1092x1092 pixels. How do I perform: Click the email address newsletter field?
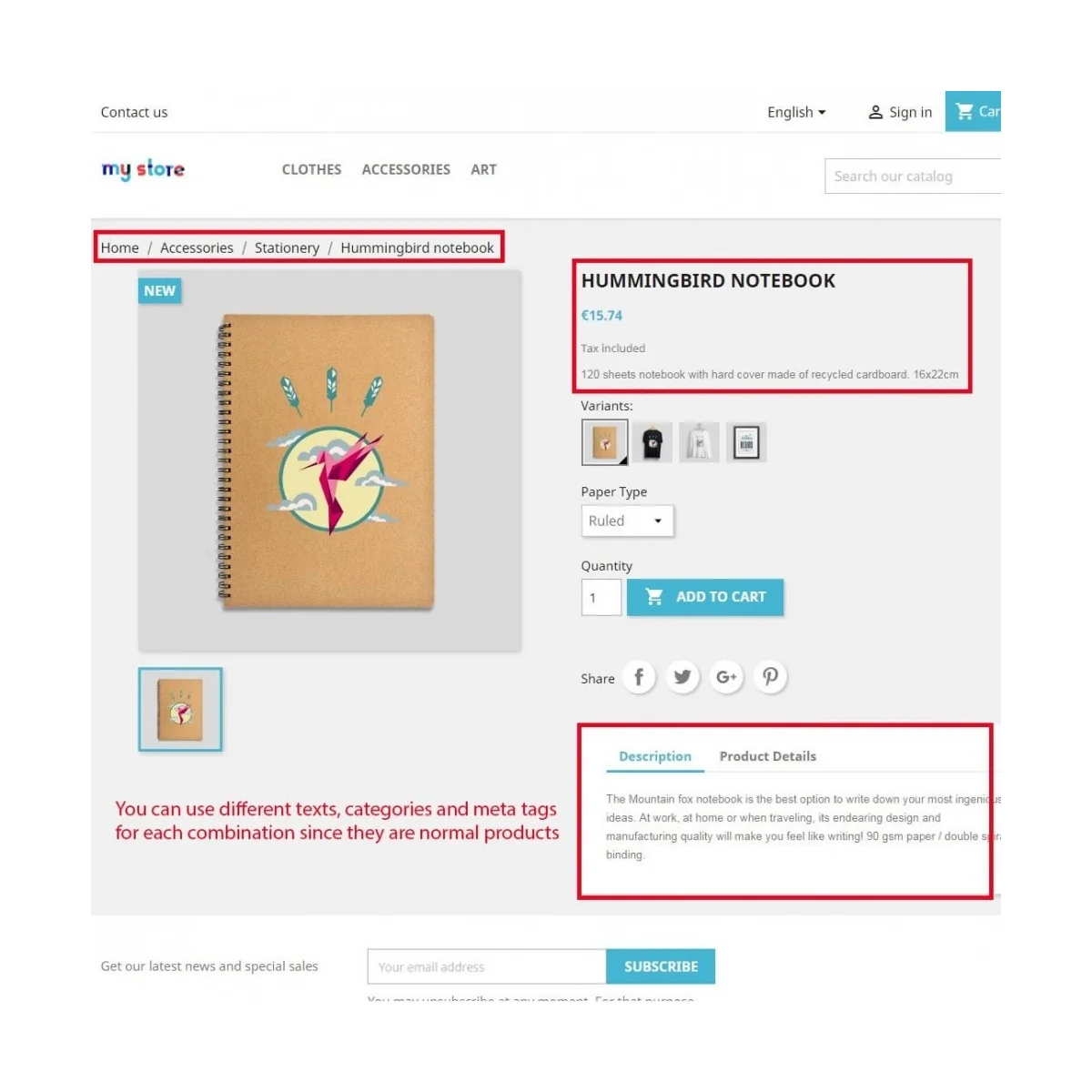pyautogui.click(x=487, y=966)
